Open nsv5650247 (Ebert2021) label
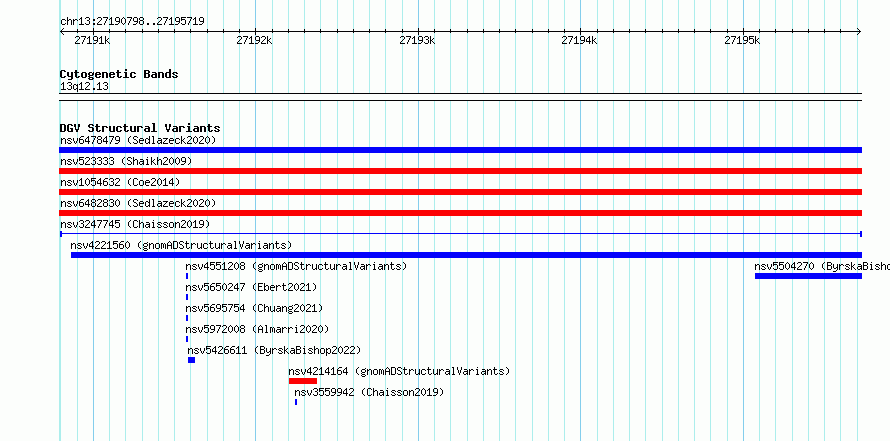The width and height of the screenshot is (890, 441). 251,287
